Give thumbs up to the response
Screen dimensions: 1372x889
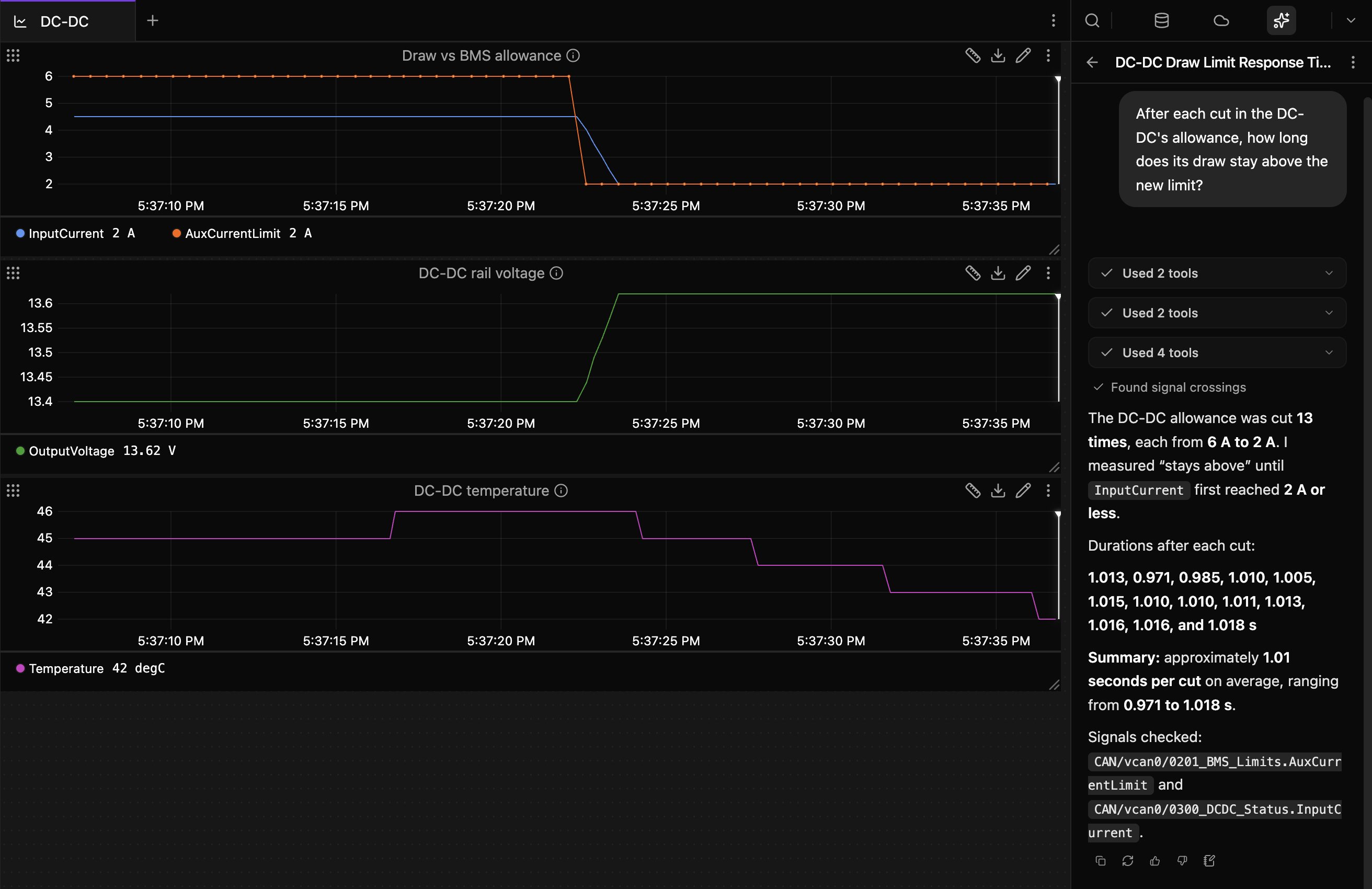click(1154, 861)
